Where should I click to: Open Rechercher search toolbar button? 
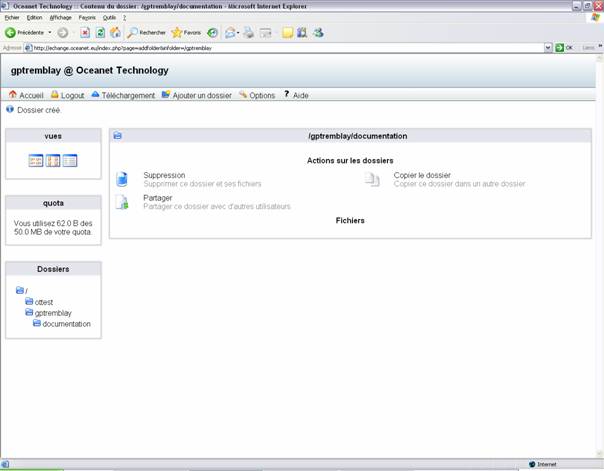[147, 33]
